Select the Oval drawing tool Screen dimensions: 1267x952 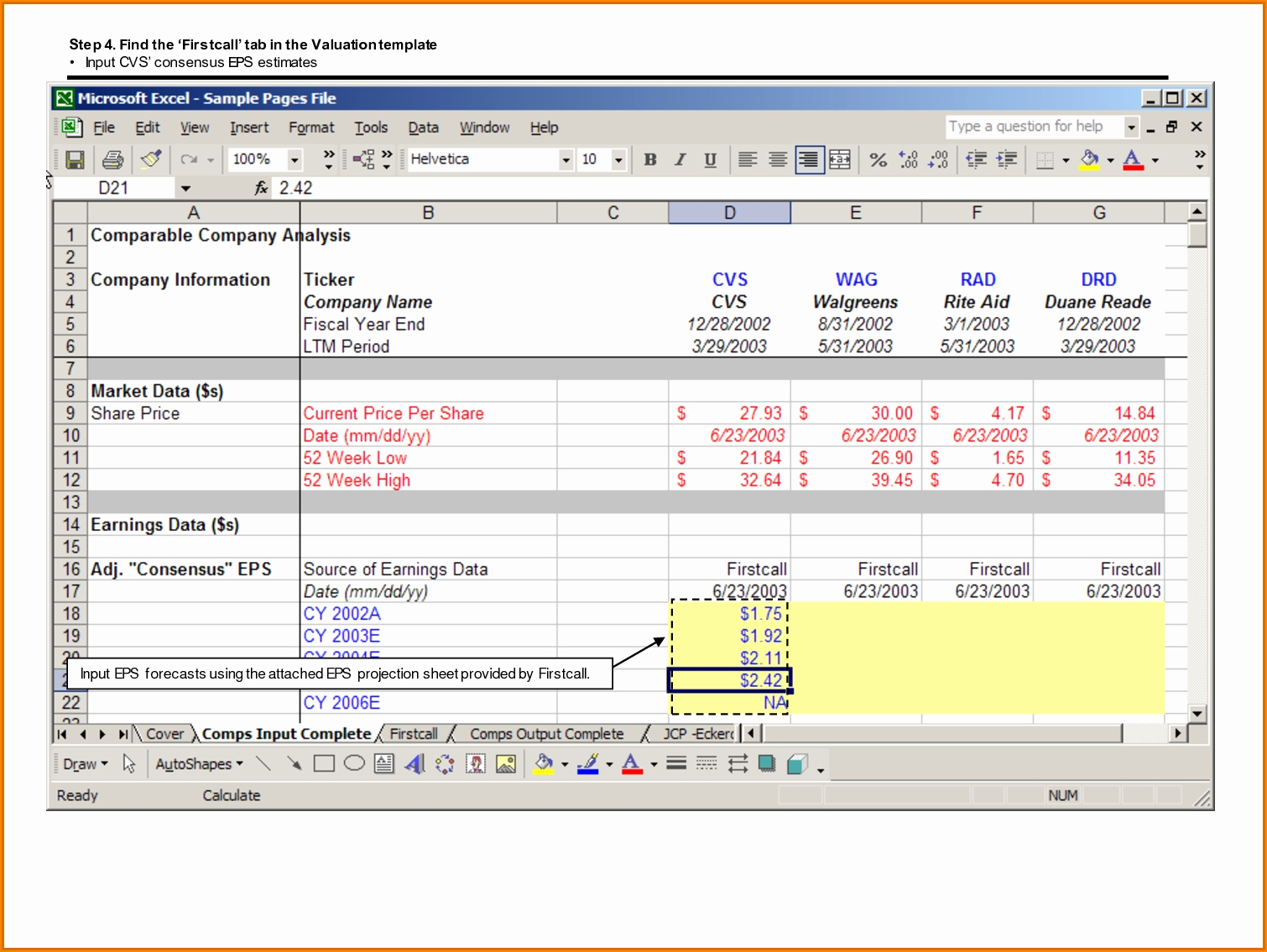point(354,763)
